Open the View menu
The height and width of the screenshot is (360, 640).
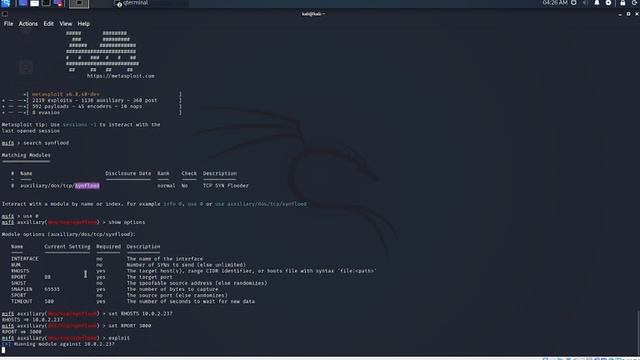[66, 24]
